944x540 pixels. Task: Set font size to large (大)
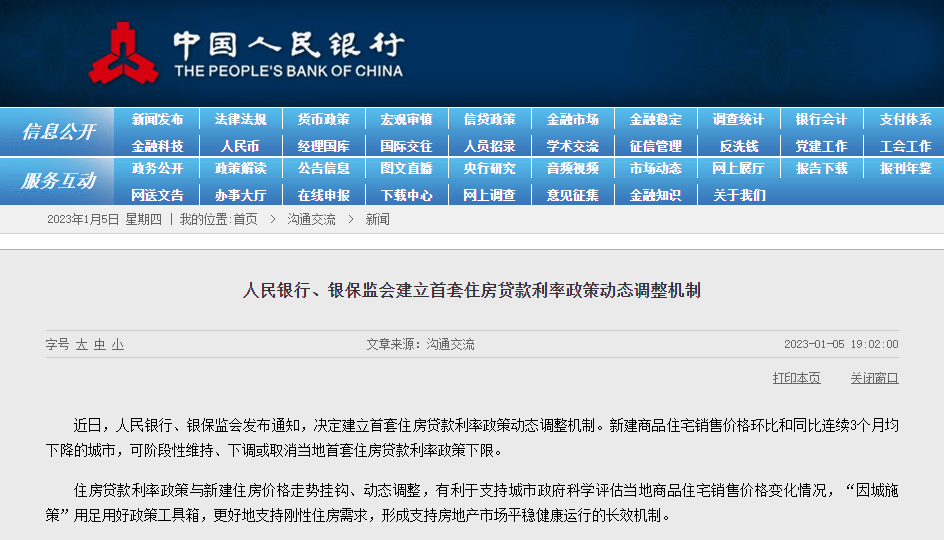(81, 344)
